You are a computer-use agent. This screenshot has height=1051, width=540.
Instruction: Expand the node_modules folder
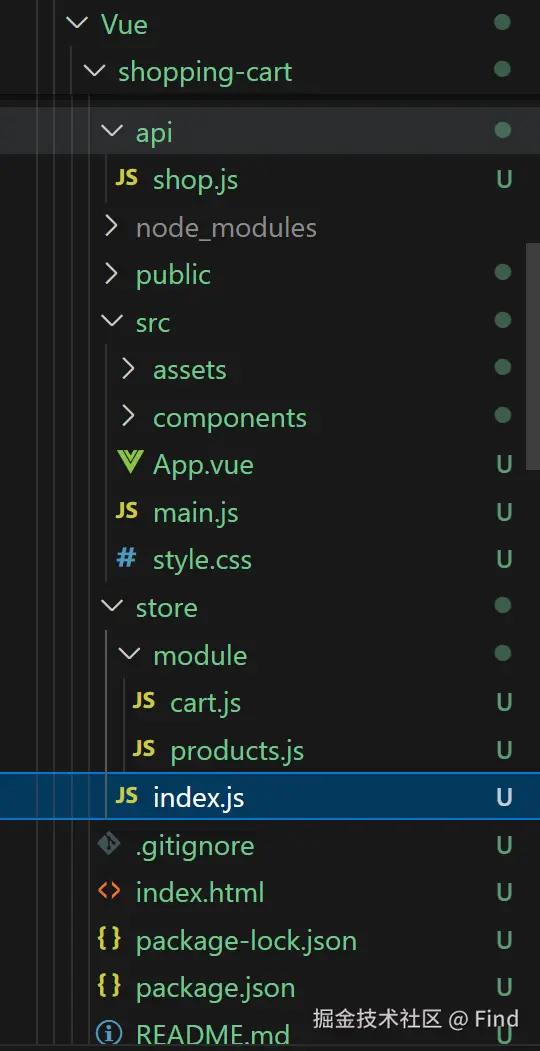(x=111, y=227)
